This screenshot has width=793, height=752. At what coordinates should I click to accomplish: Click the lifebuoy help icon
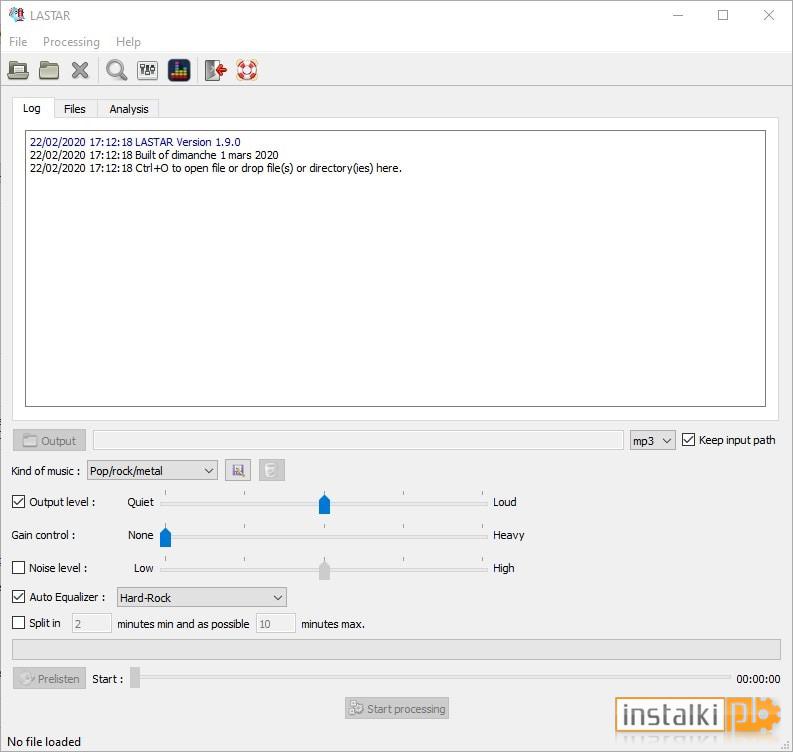(247, 70)
